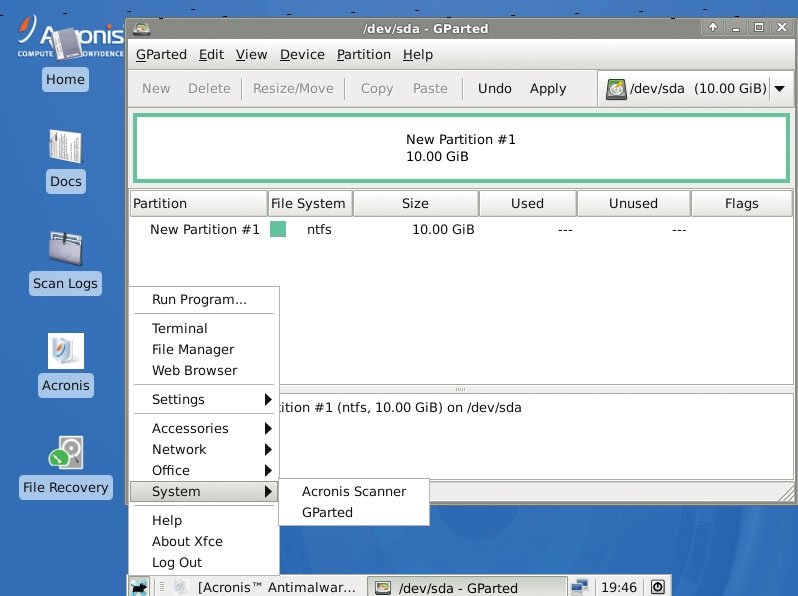Click the Apply toolbar button
This screenshot has height=596, width=798.
pos(548,89)
